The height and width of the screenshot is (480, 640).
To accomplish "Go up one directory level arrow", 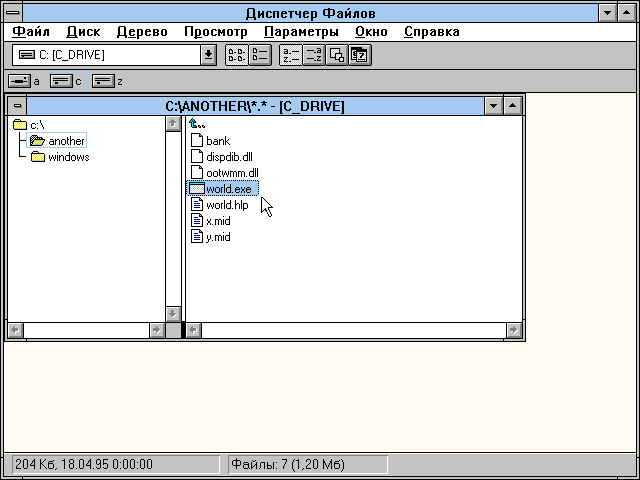I will tap(197, 124).
